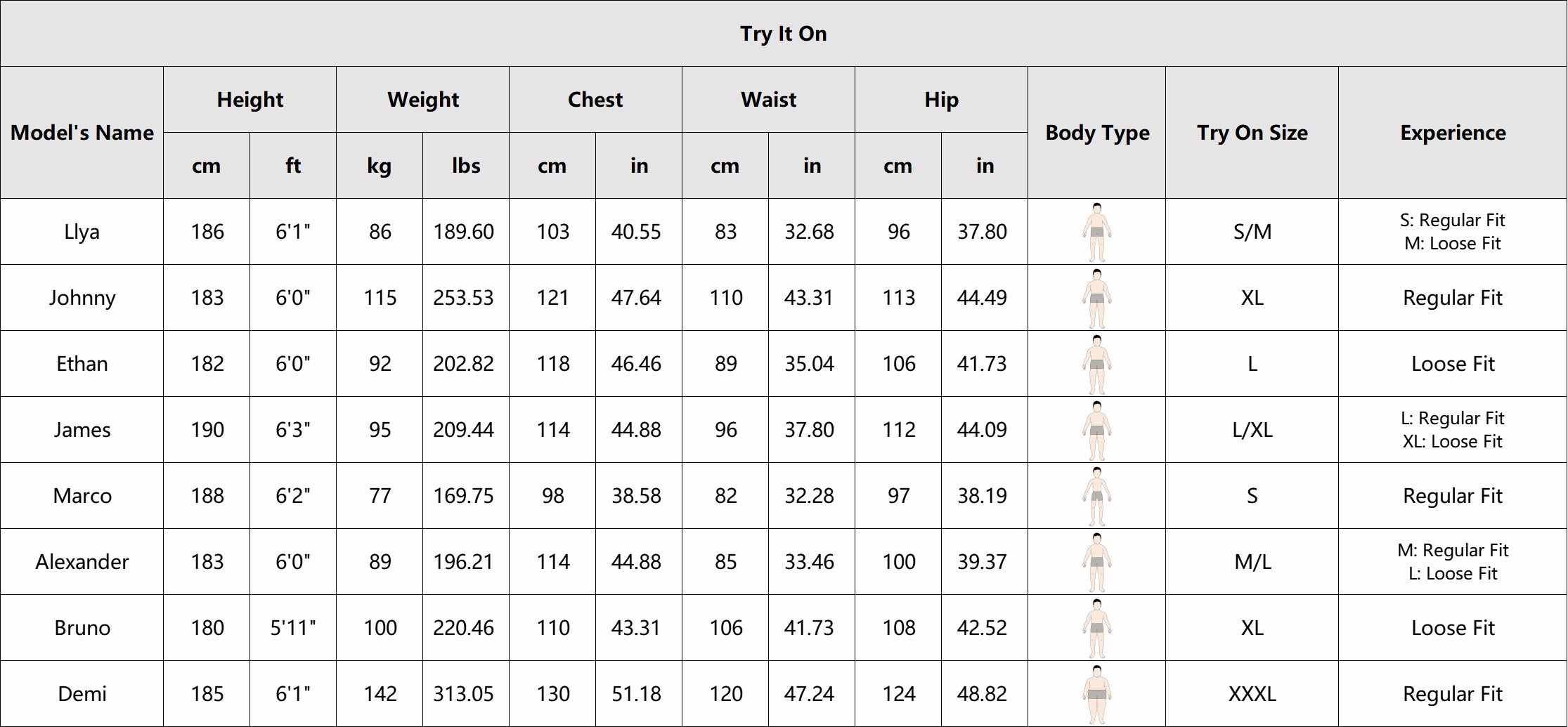Click the Height column header
This screenshot has width=1568, height=727.
click(x=250, y=100)
